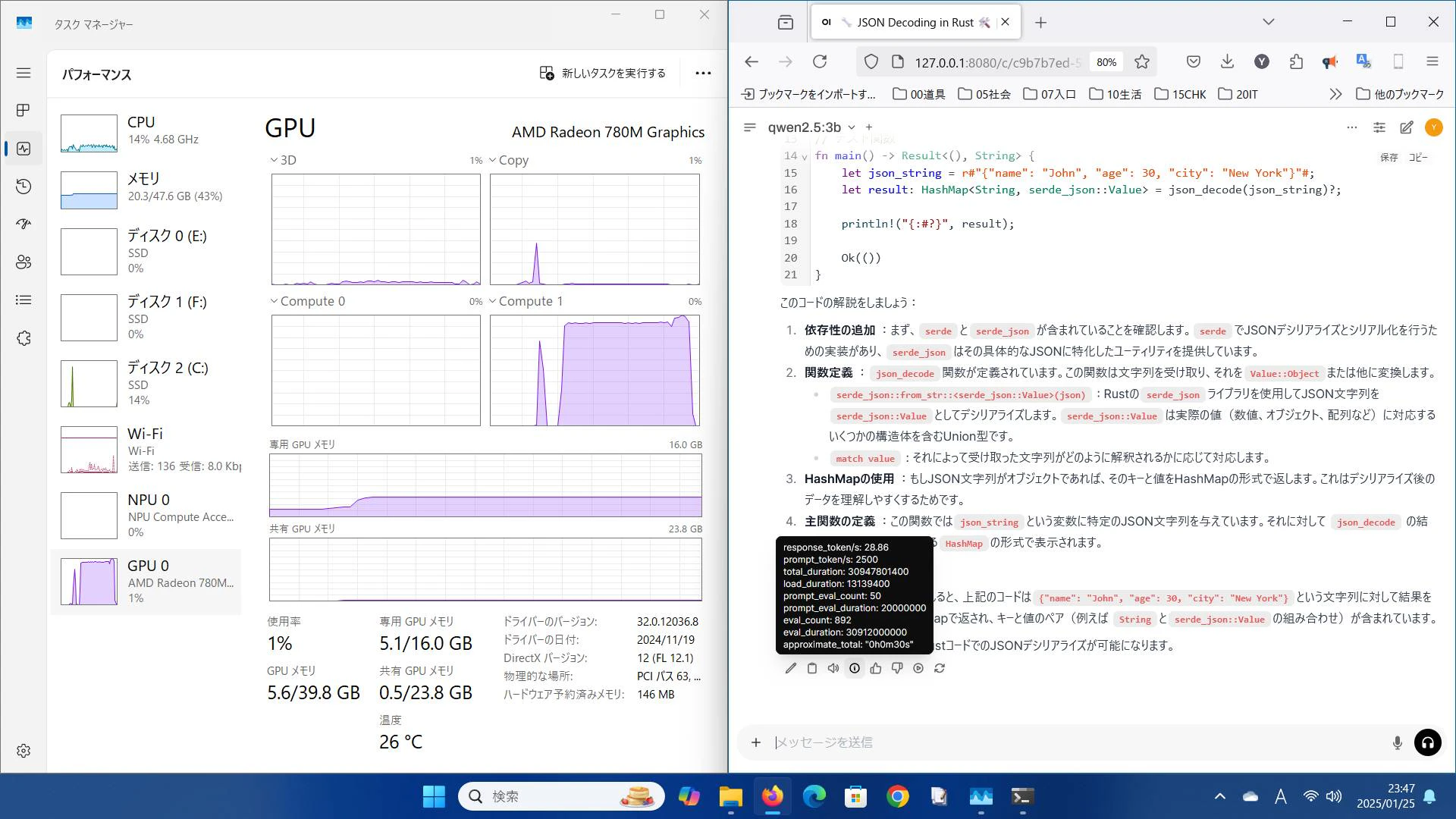Screen dimensions: 1456x819
Task: Click the tracking protection shield icon
Action: click(x=871, y=62)
